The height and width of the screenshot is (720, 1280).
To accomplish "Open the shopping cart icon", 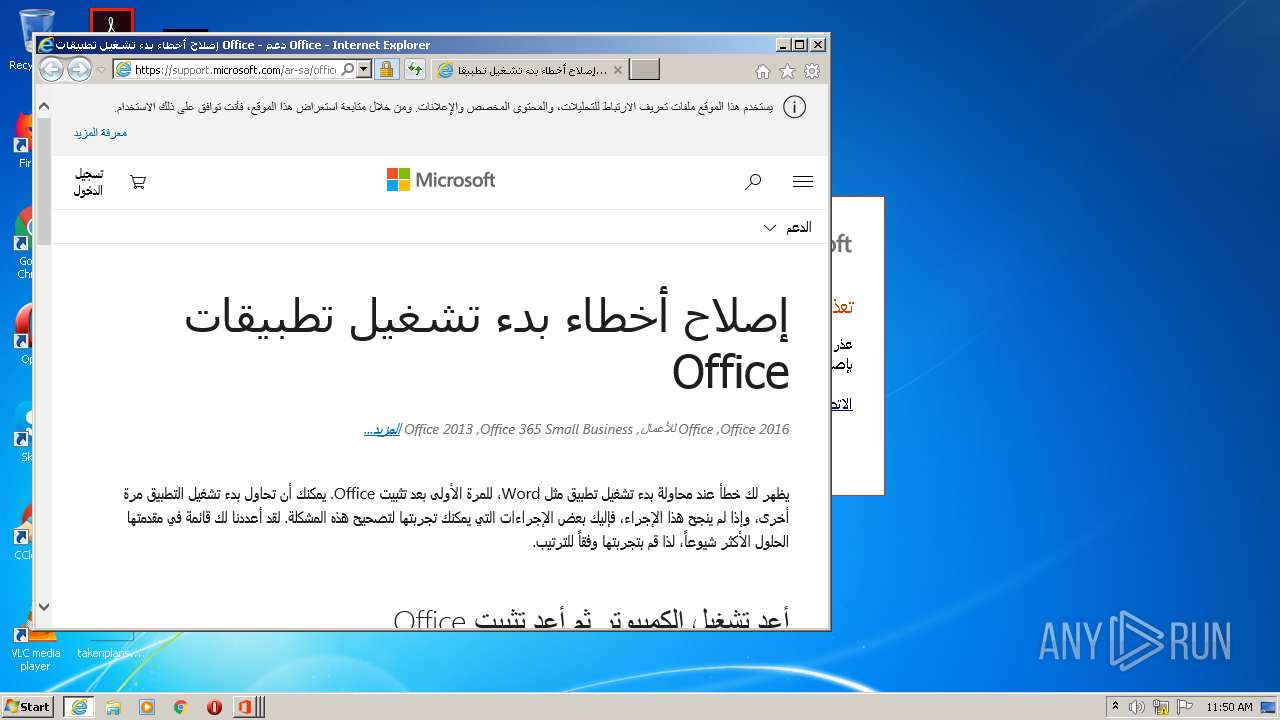I will 138,182.
